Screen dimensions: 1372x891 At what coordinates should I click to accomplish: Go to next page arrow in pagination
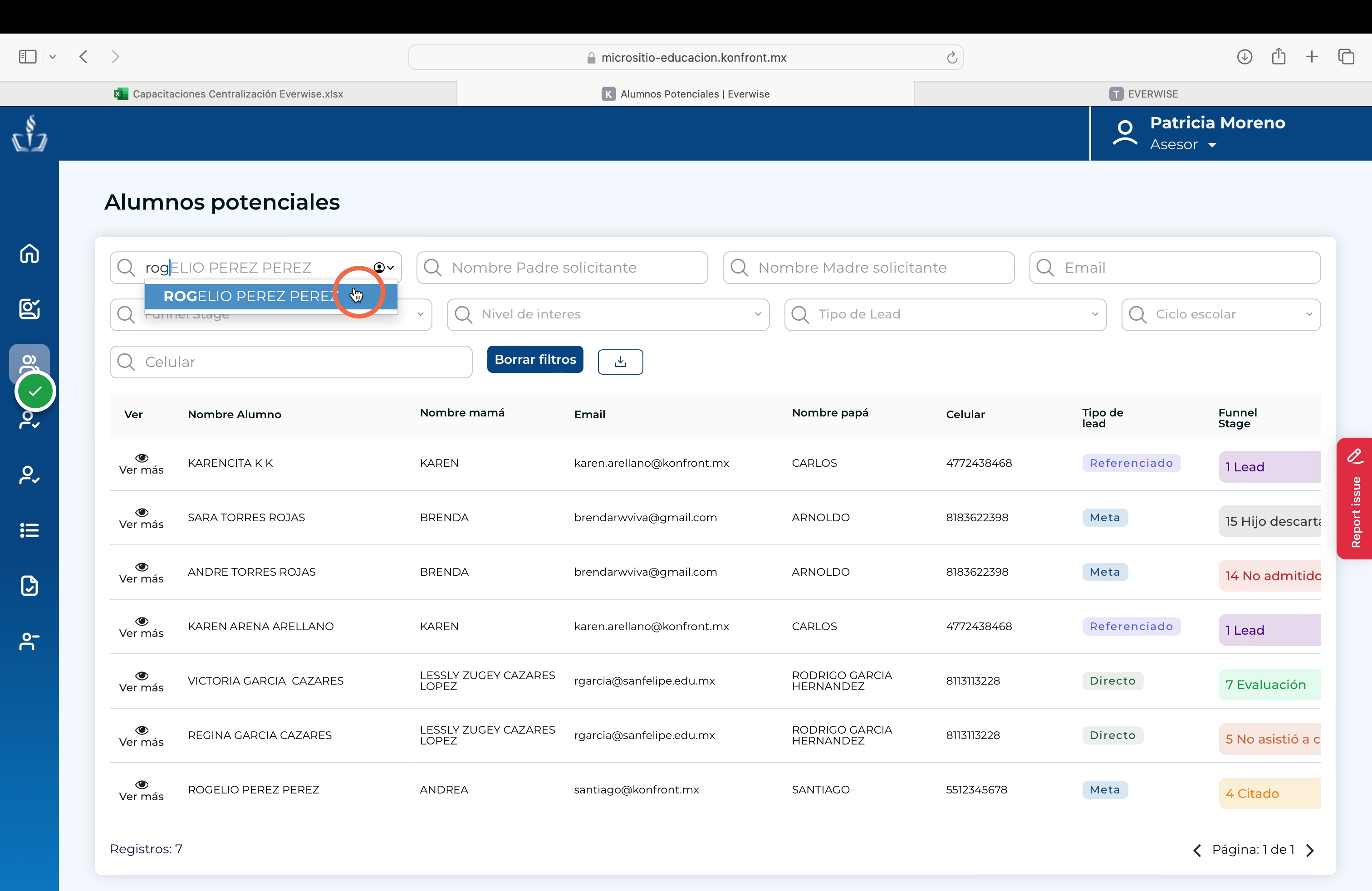(1310, 850)
